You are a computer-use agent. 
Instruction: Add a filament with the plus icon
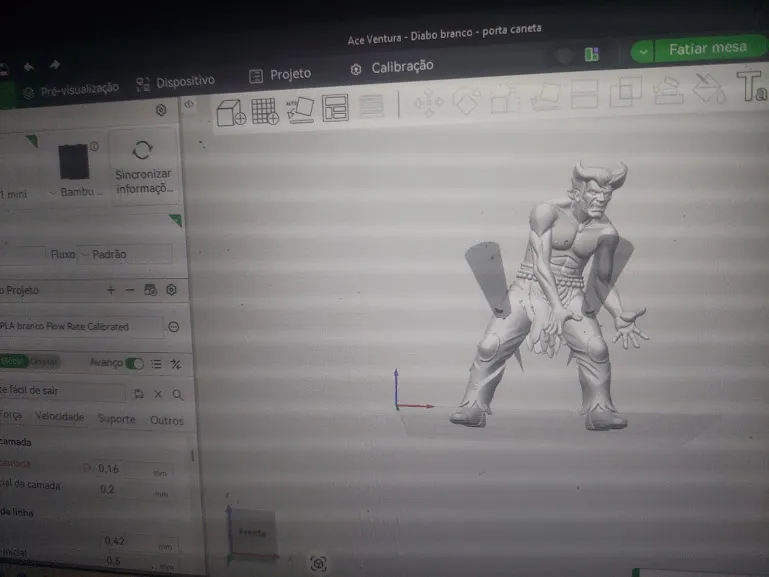[111, 290]
